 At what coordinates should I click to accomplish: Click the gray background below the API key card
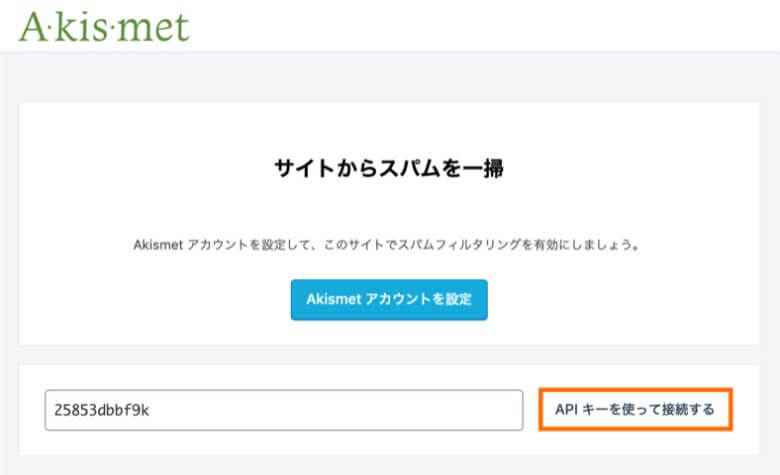pyautogui.click(x=390, y=466)
